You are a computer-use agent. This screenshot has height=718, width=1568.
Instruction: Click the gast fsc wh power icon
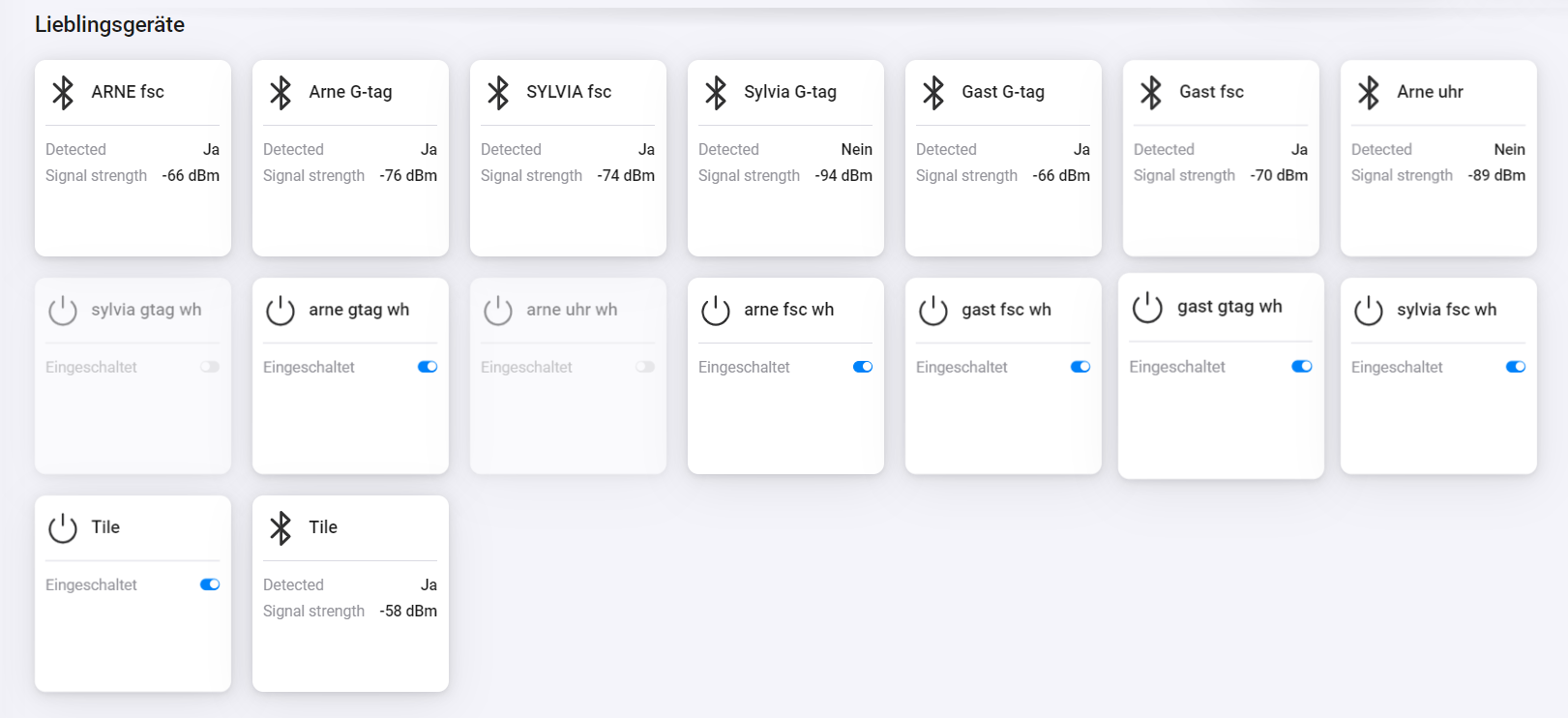click(933, 311)
